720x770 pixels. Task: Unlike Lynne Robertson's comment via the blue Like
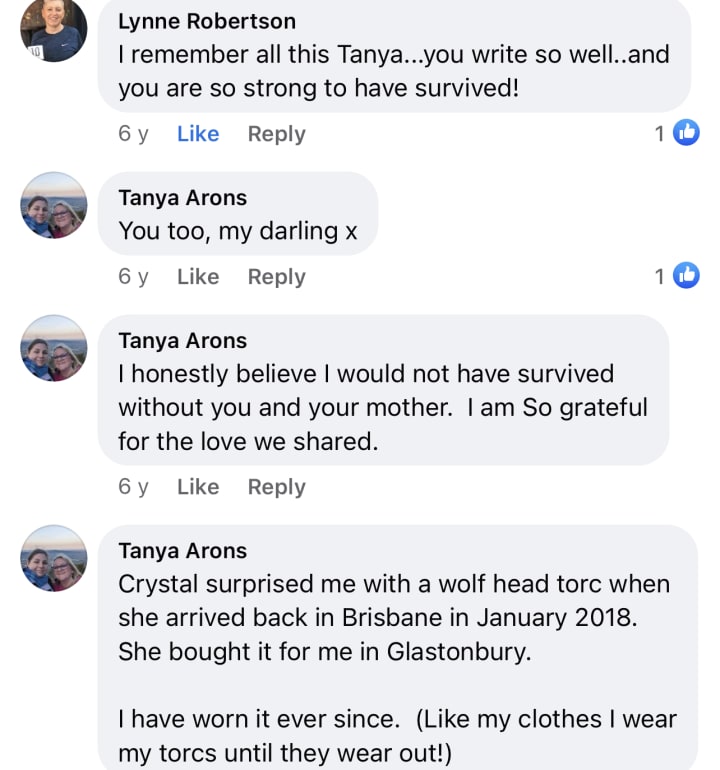point(198,134)
